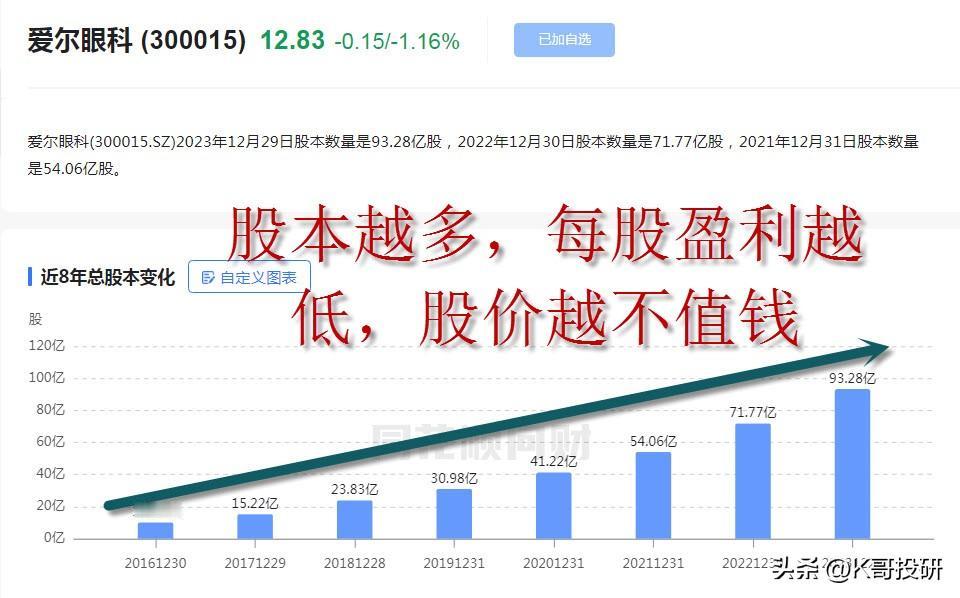
Task: Click the 23.83亿 data label
Action: (354, 490)
